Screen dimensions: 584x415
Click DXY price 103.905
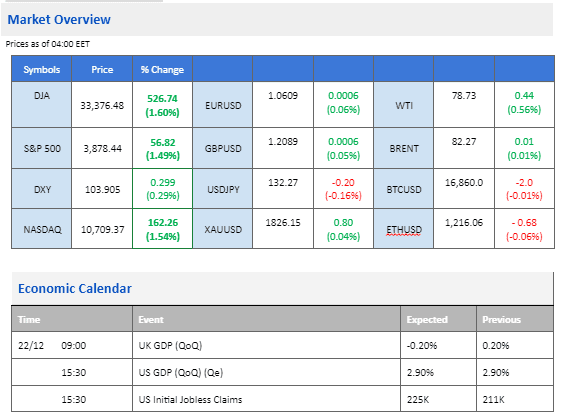point(102,190)
